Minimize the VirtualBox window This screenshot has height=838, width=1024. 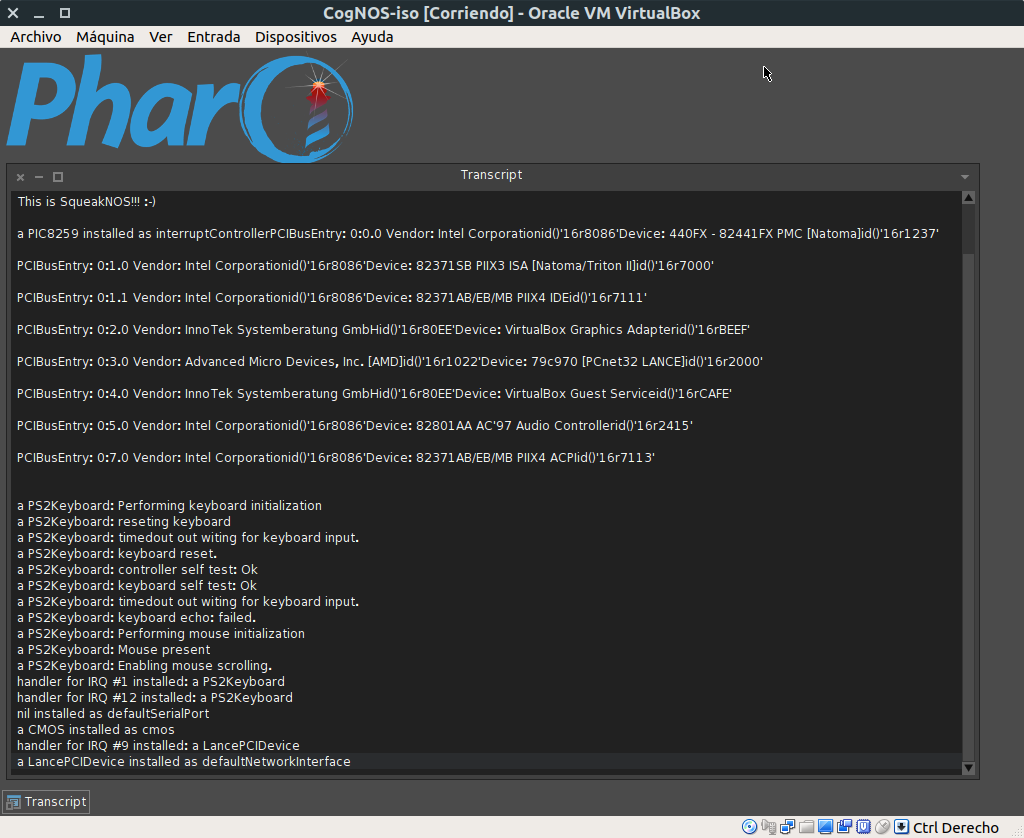pos(39,13)
